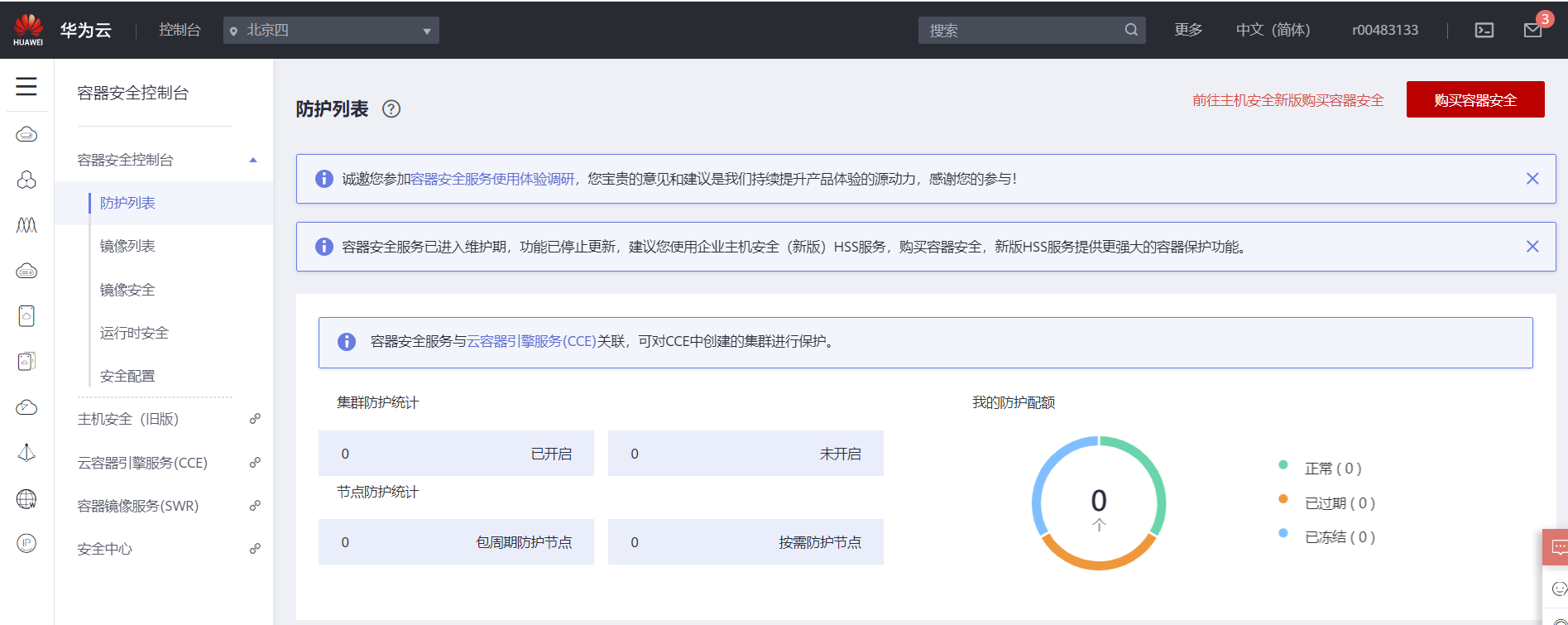Open 镜像安全 in the sidebar

[127, 290]
